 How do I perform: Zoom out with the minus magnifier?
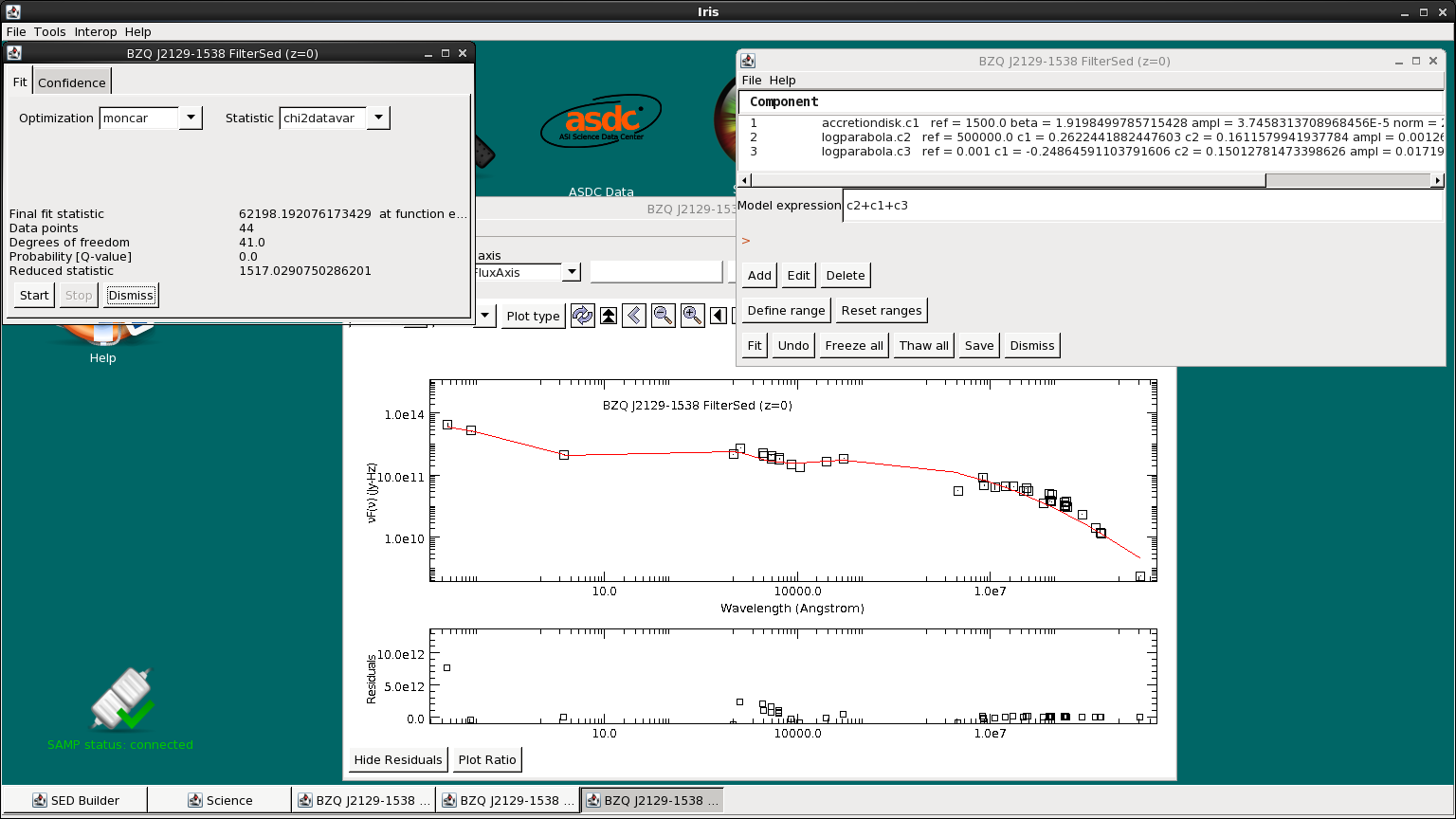(664, 316)
